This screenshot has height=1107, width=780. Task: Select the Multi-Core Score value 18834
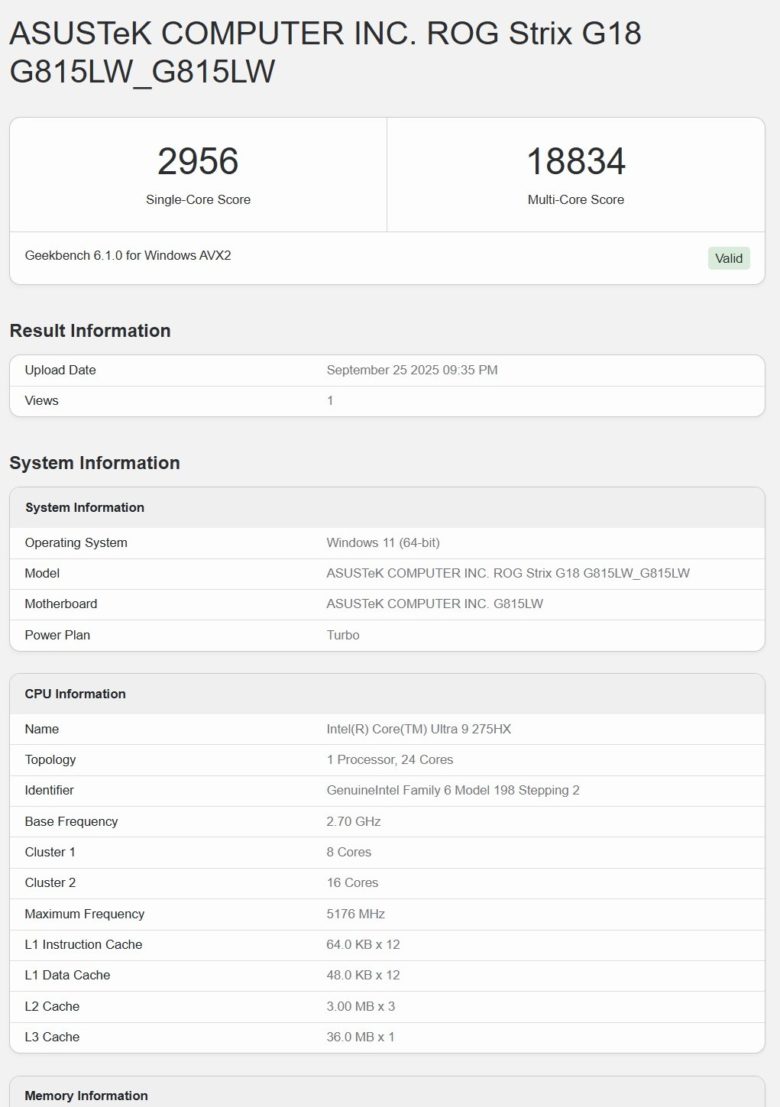(576, 162)
